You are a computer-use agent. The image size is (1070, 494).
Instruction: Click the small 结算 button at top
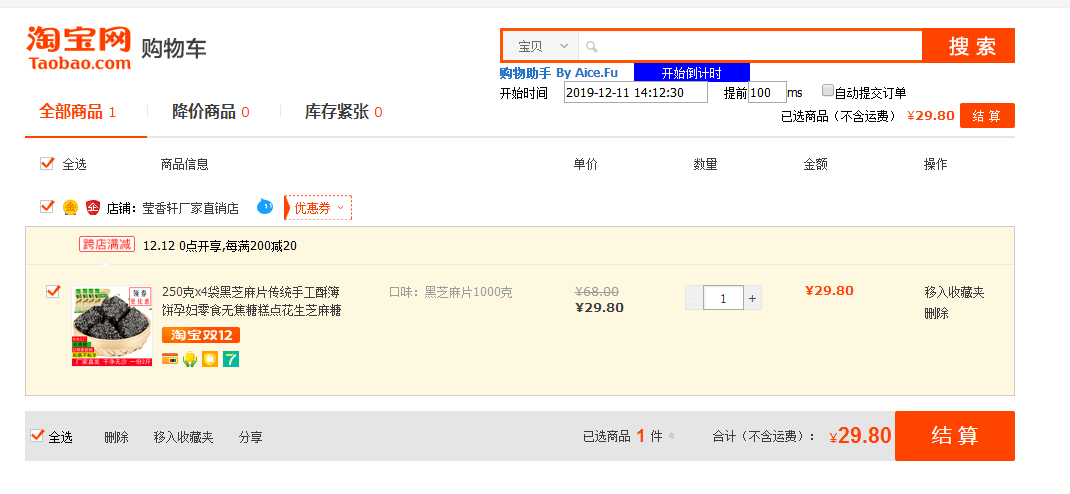(x=987, y=115)
